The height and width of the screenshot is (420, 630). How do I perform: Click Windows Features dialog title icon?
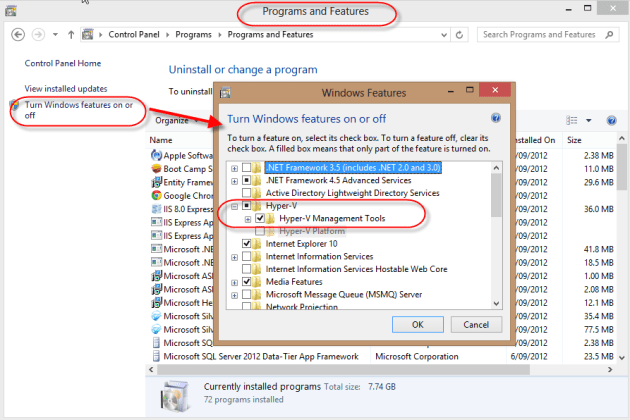coord(225,93)
